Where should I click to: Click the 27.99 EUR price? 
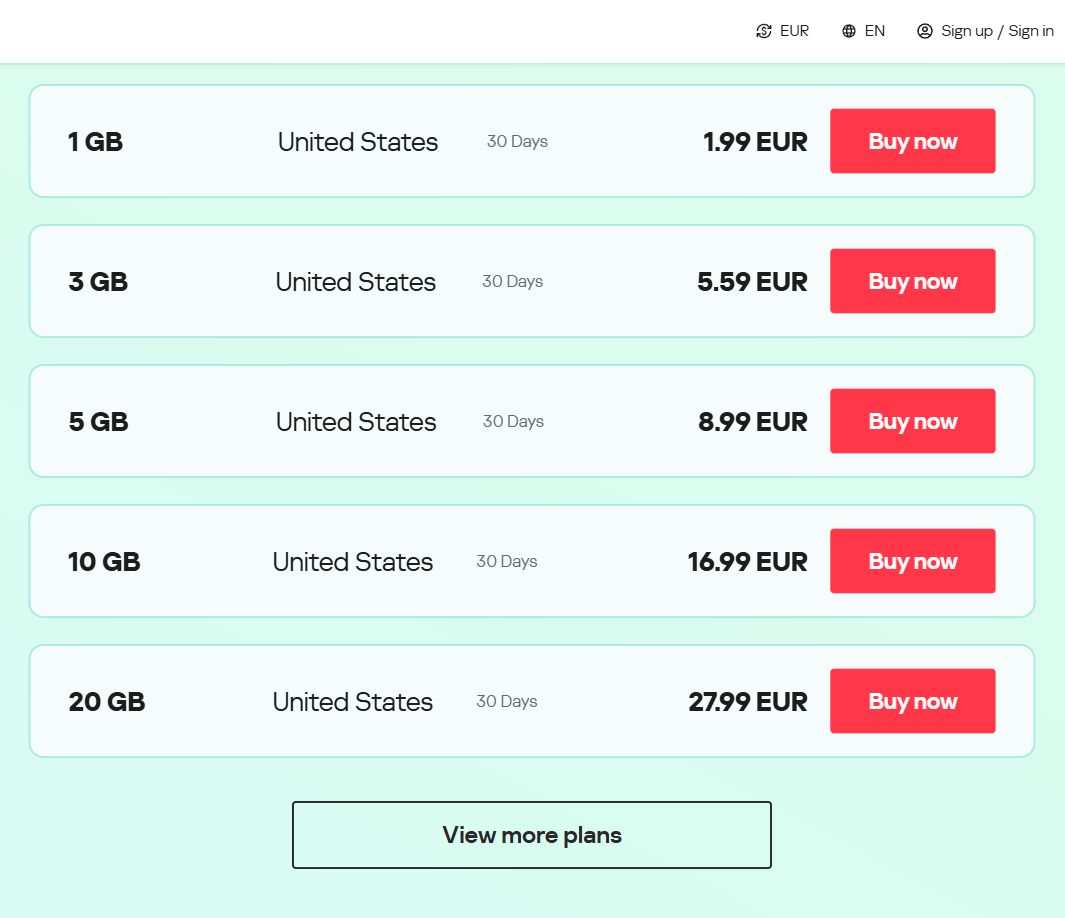(x=747, y=702)
